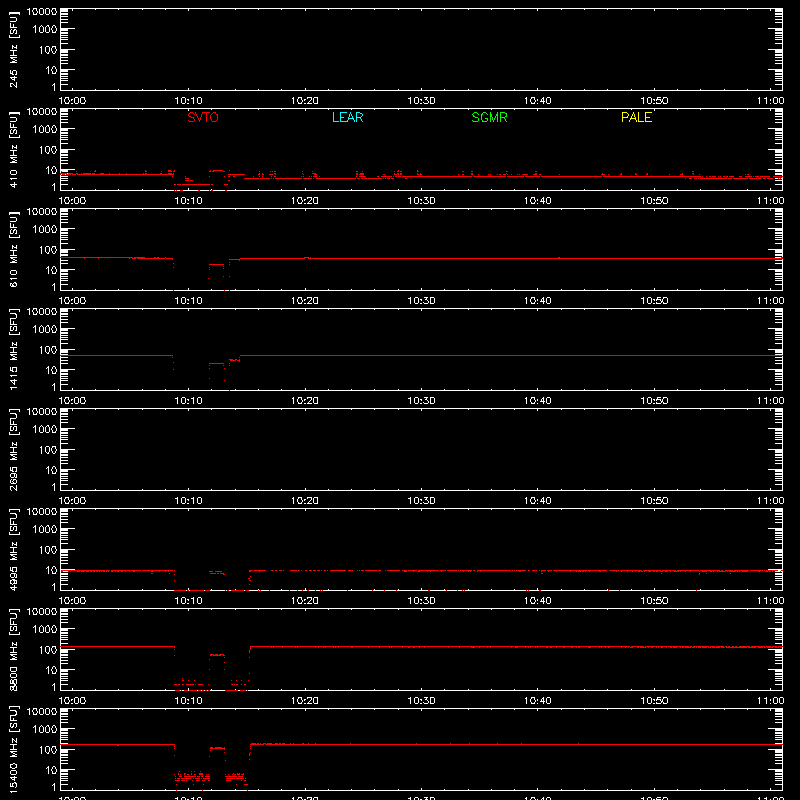The width and height of the screenshot is (800, 800).
Task: Click the 1000 tick value on the 8800 MHz panel
Action: 45,630
